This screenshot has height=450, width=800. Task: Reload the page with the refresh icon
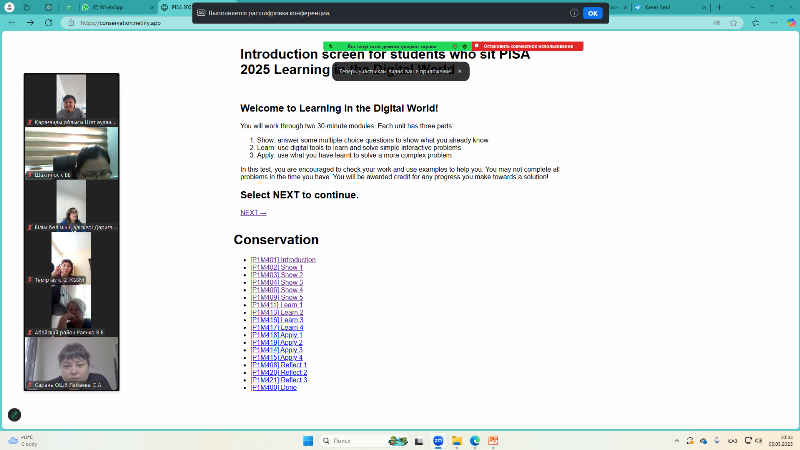coord(47,22)
